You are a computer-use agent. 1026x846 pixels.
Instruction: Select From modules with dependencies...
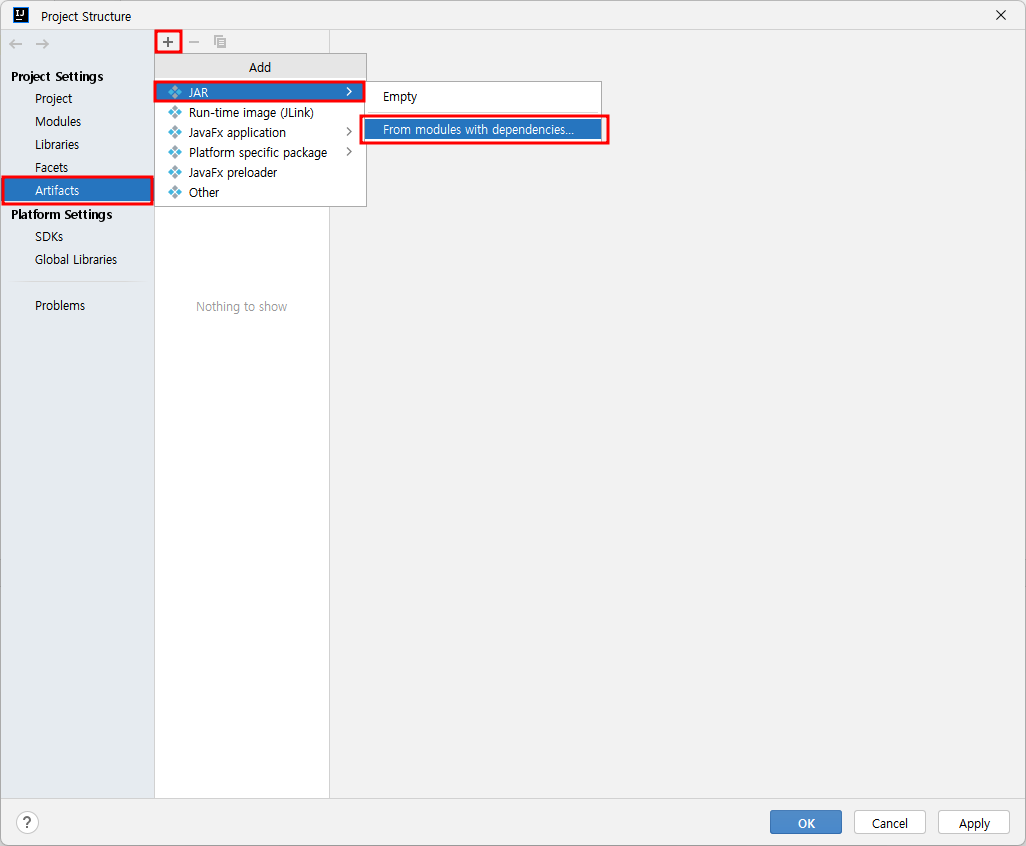[483, 130]
